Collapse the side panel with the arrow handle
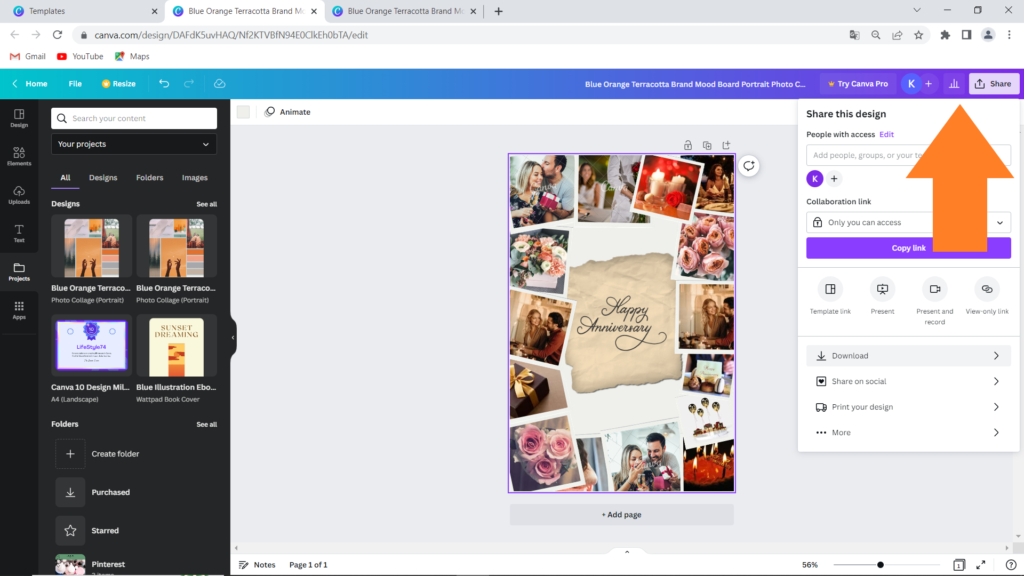The height and width of the screenshot is (576, 1024). coord(233,337)
